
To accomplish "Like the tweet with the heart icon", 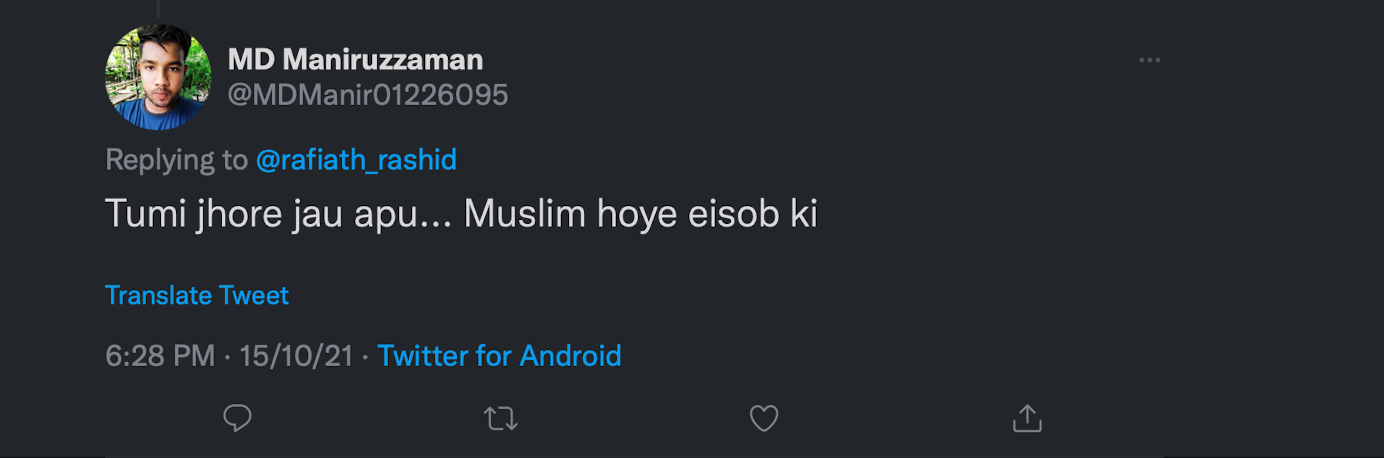I will coord(764,418).
